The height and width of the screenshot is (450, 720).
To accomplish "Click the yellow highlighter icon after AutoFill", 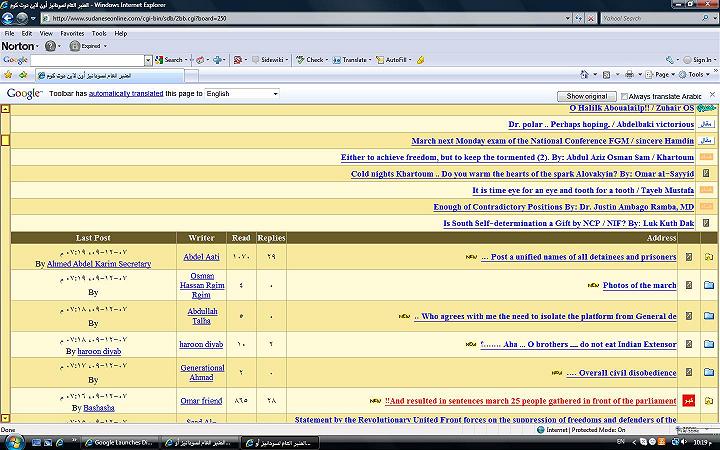I will [420, 60].
